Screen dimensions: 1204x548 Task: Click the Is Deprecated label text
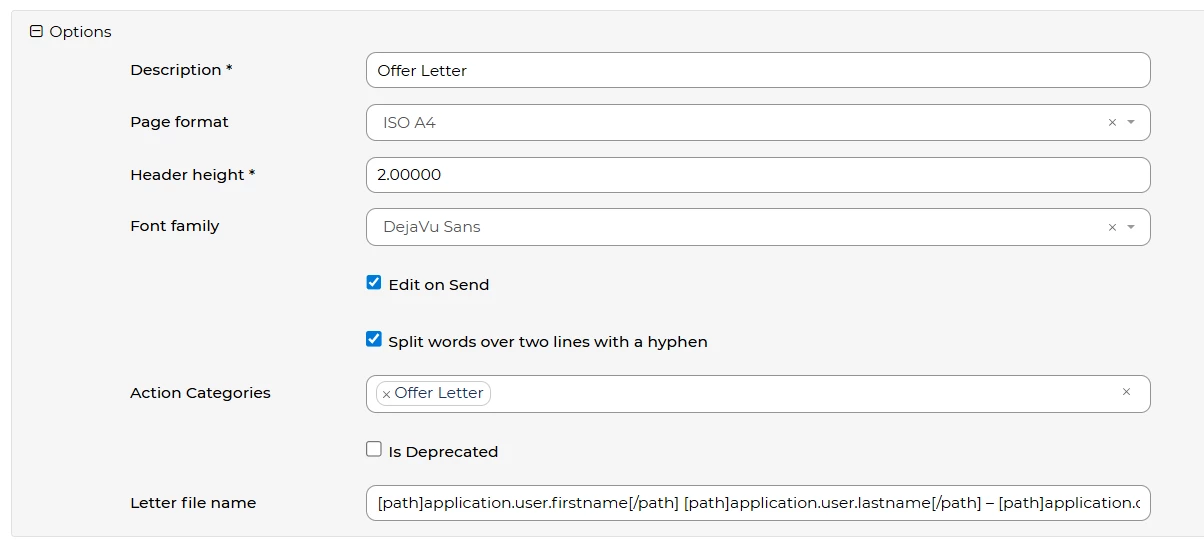pos(443,452)
